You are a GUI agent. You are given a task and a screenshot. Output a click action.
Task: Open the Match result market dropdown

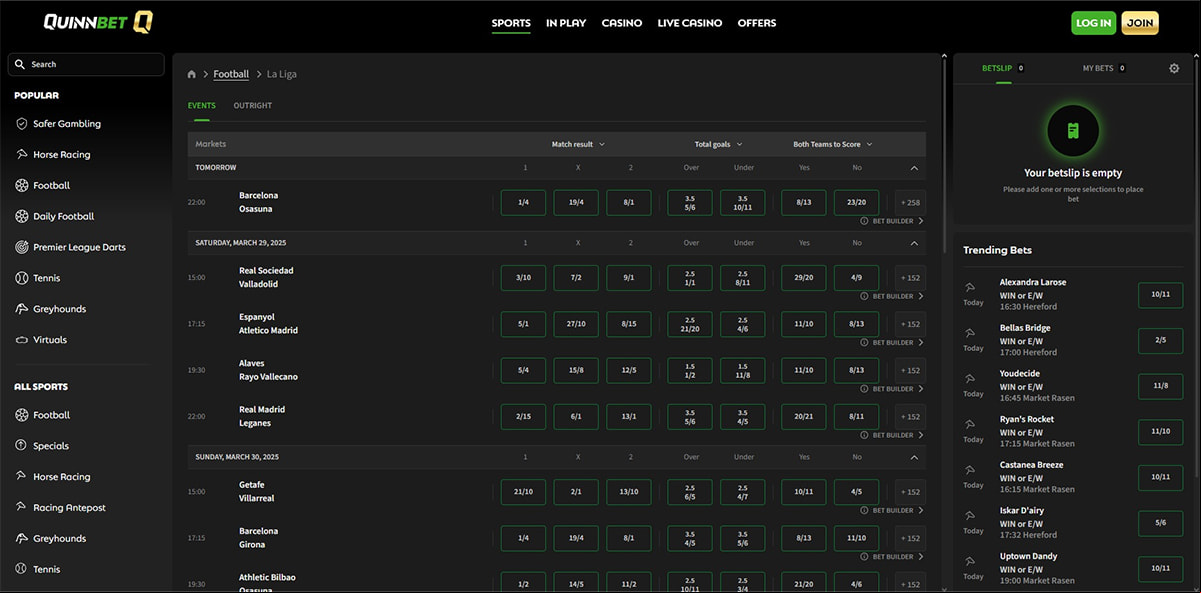click(x=578, y=144)
